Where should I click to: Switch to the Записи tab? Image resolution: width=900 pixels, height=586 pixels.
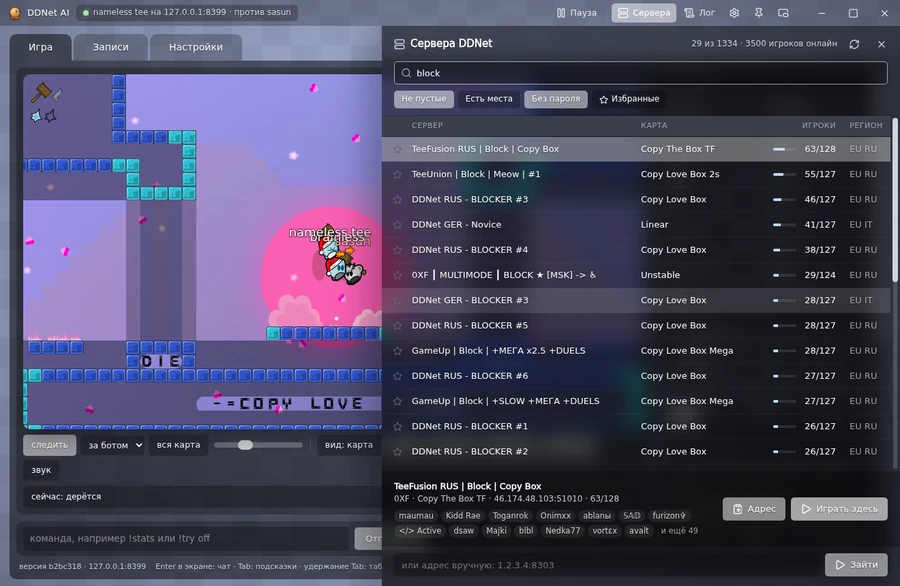click(x=111, y=47)
